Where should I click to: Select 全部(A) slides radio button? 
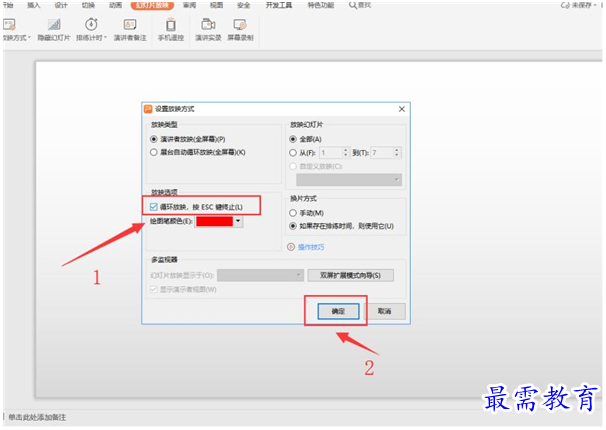(x=293, y=139)
